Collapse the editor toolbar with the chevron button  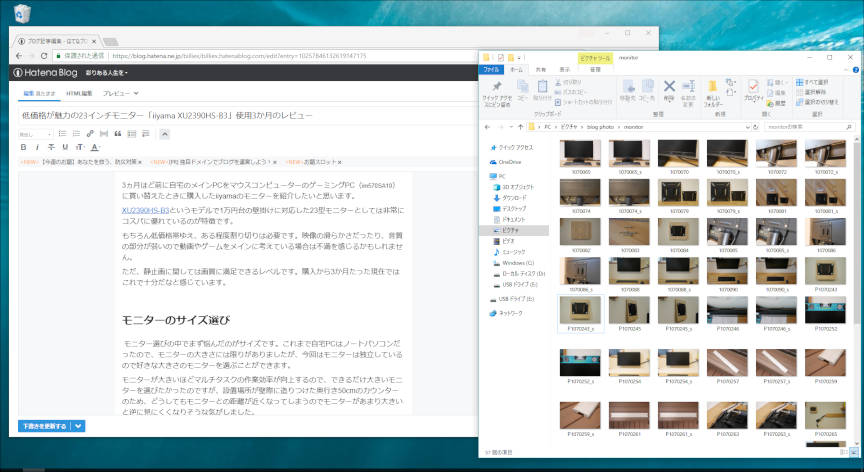point(164,134)
